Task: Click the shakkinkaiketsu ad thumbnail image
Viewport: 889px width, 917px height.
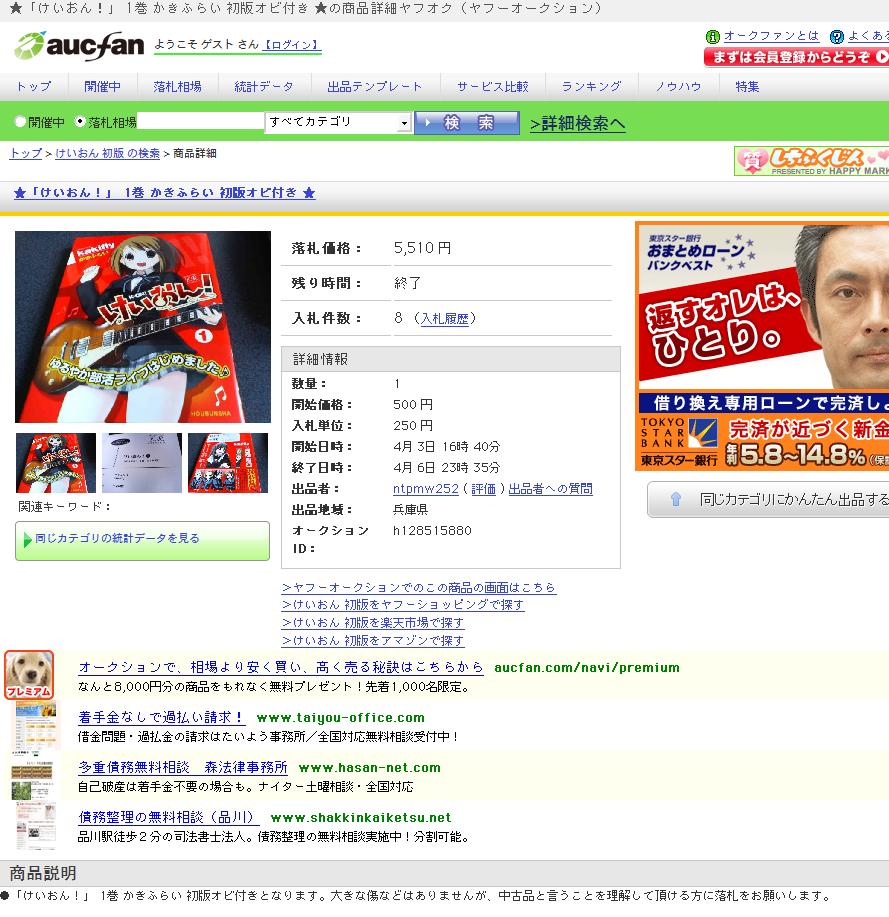Action: point(36,826)
